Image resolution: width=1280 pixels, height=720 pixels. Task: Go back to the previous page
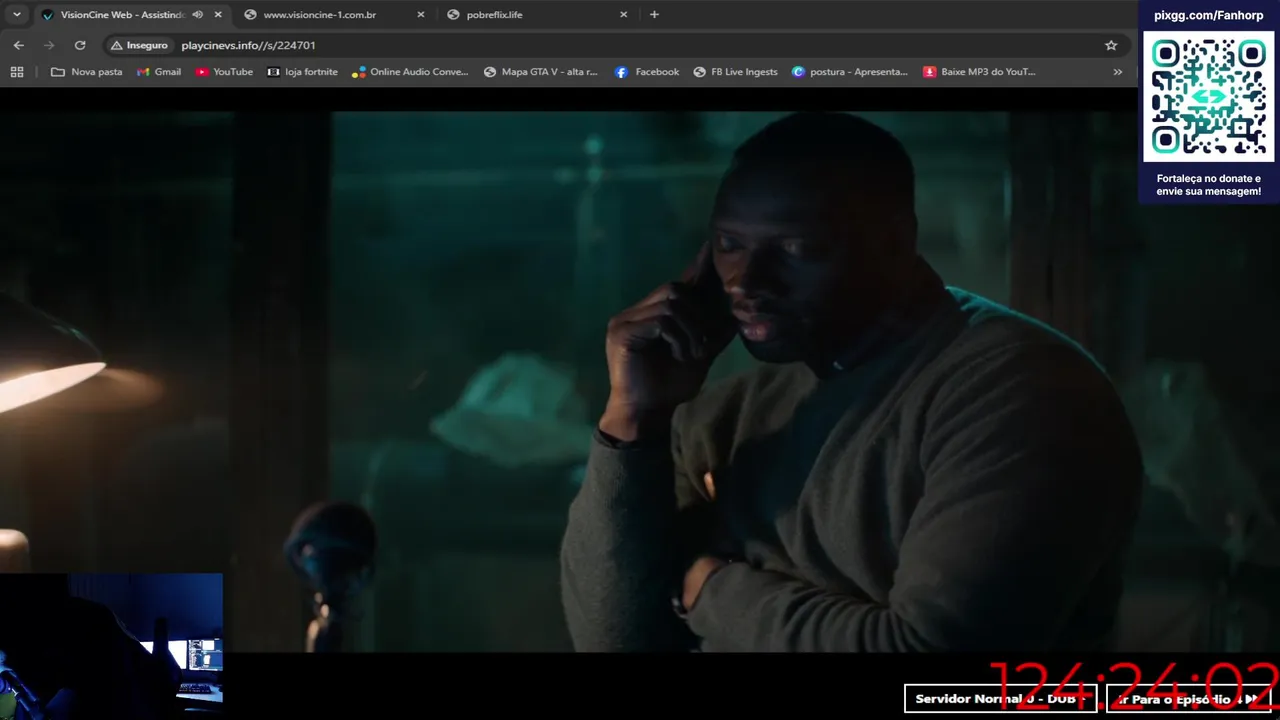(x=19, y=45)
